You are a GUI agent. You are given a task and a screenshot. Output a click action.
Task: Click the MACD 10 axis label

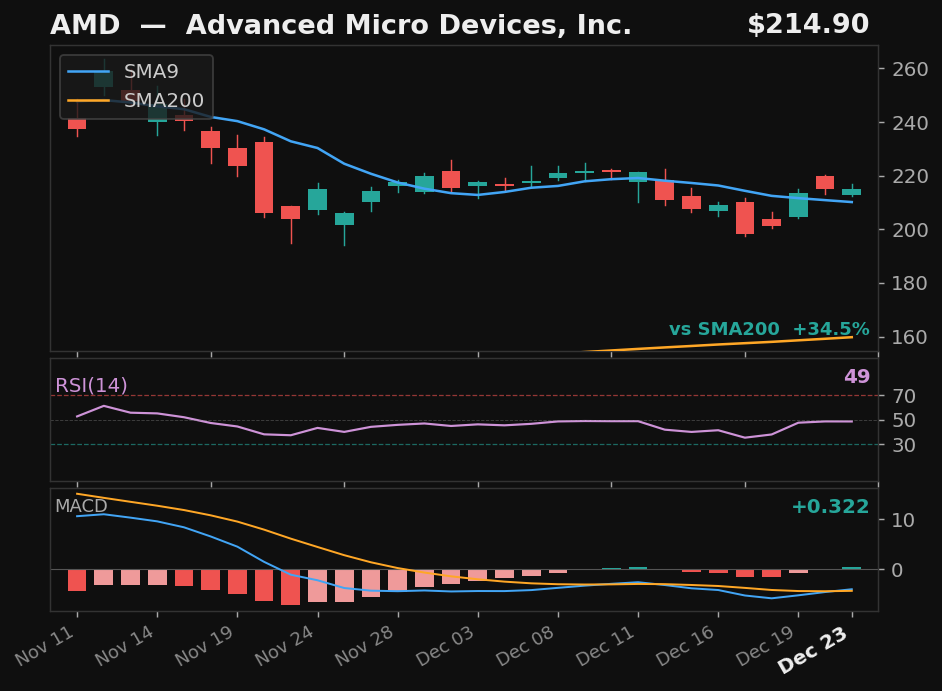click(x=904, y=520)
